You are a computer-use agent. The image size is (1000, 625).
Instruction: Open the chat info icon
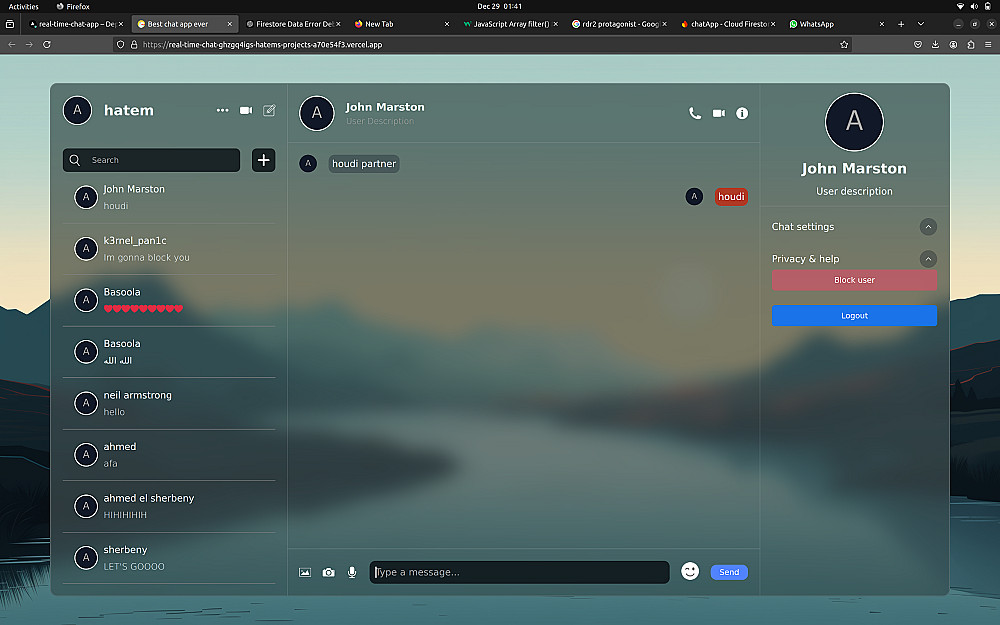coord(742,114)
